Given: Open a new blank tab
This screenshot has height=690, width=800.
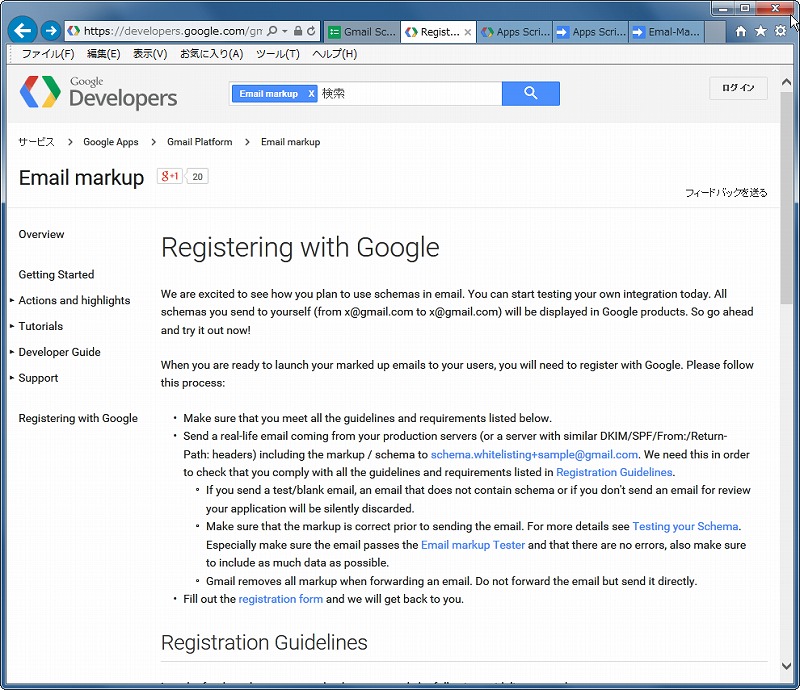Looking at the screenshot, I should (x=715, y=32).
